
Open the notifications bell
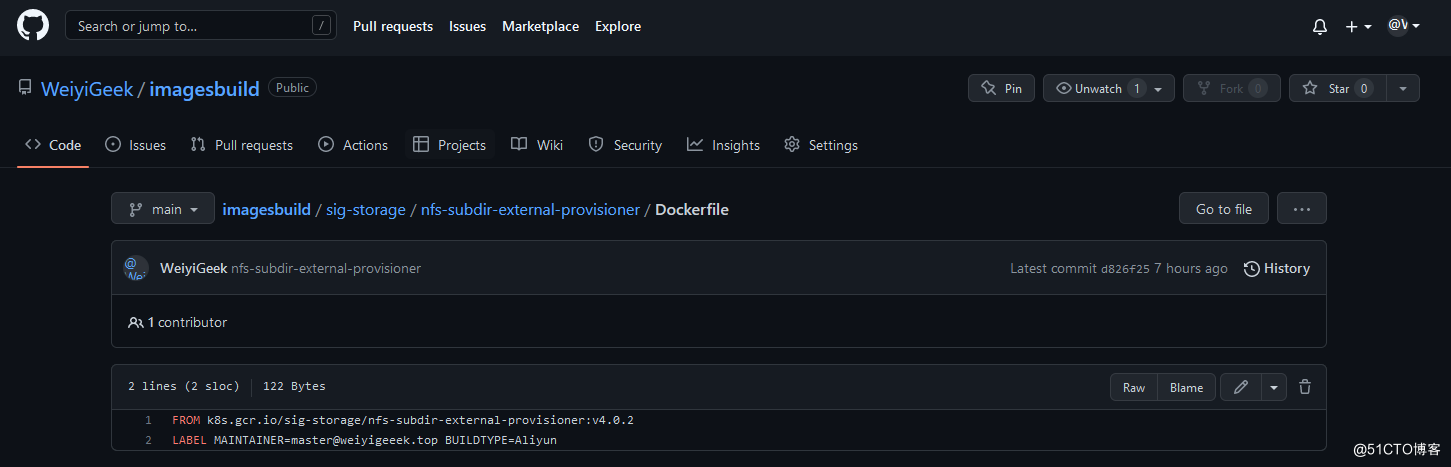coord(1320,27)
